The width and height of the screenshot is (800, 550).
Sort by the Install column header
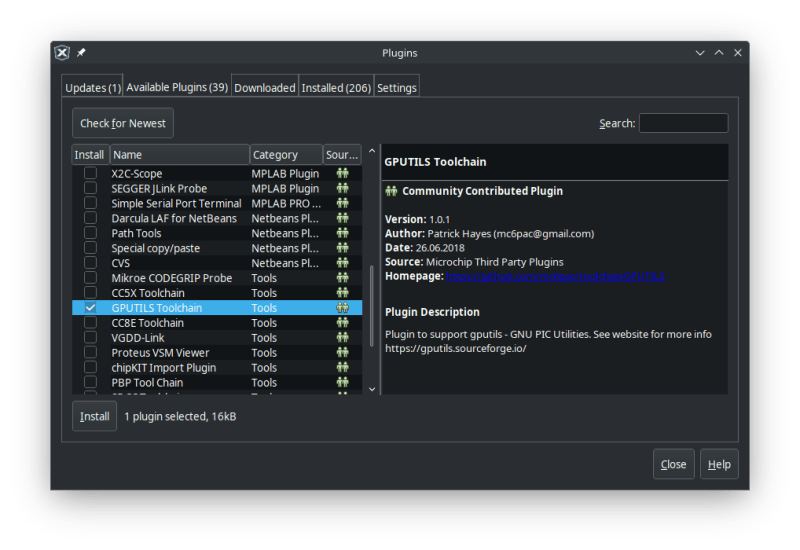pos(90,155)
